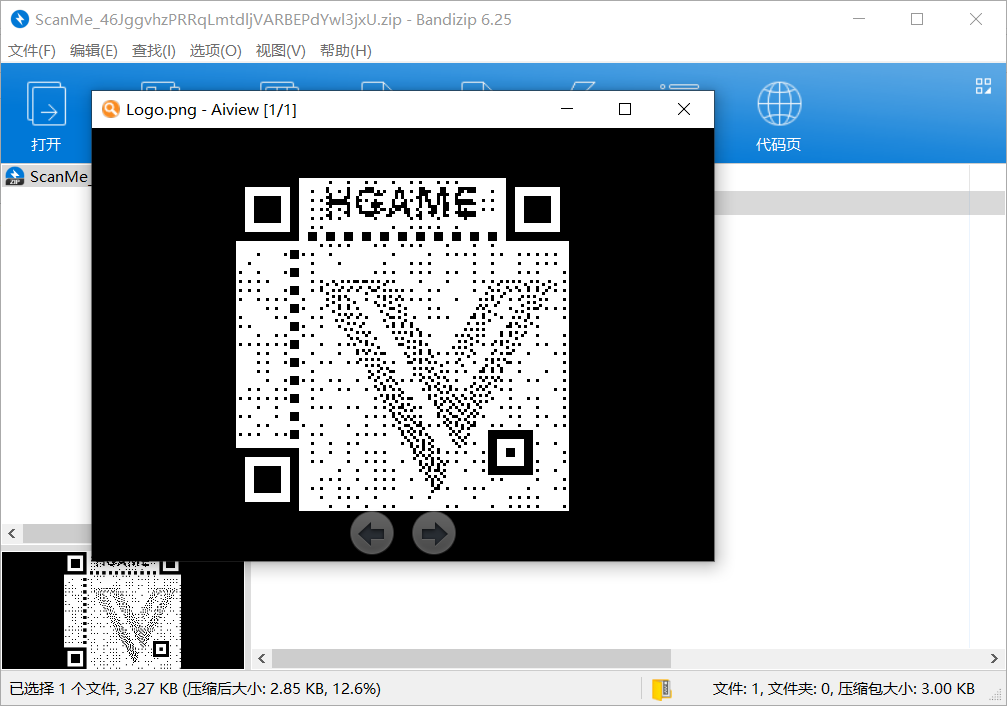Open the 文件(F) menu
The width and height of the screenshot is (1007, 706).
pyautogui.click(x=33, y=51)
